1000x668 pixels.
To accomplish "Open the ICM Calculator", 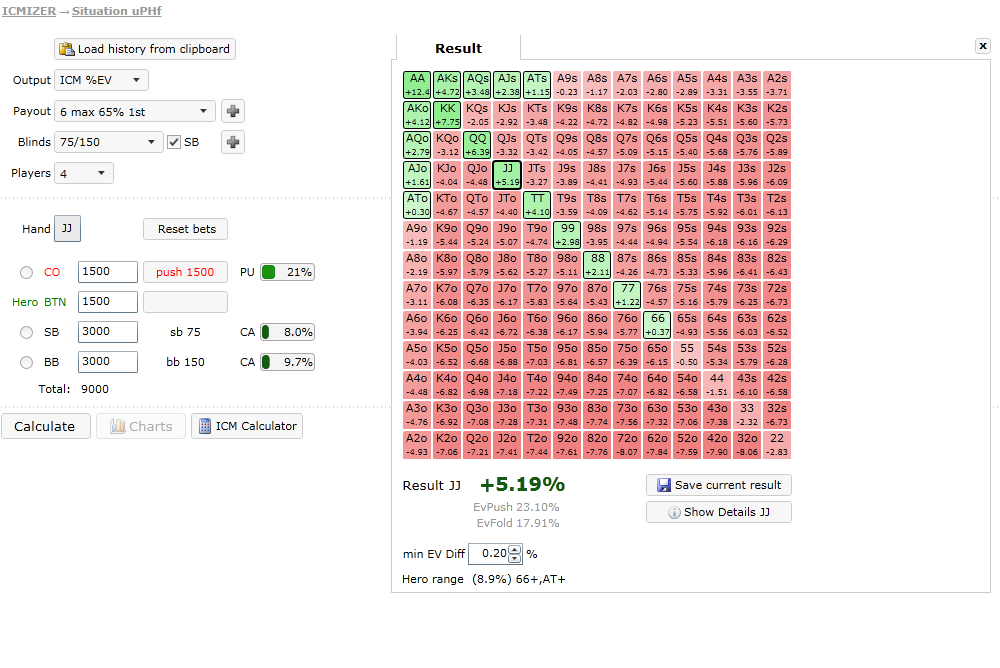I will coord(247,426).
